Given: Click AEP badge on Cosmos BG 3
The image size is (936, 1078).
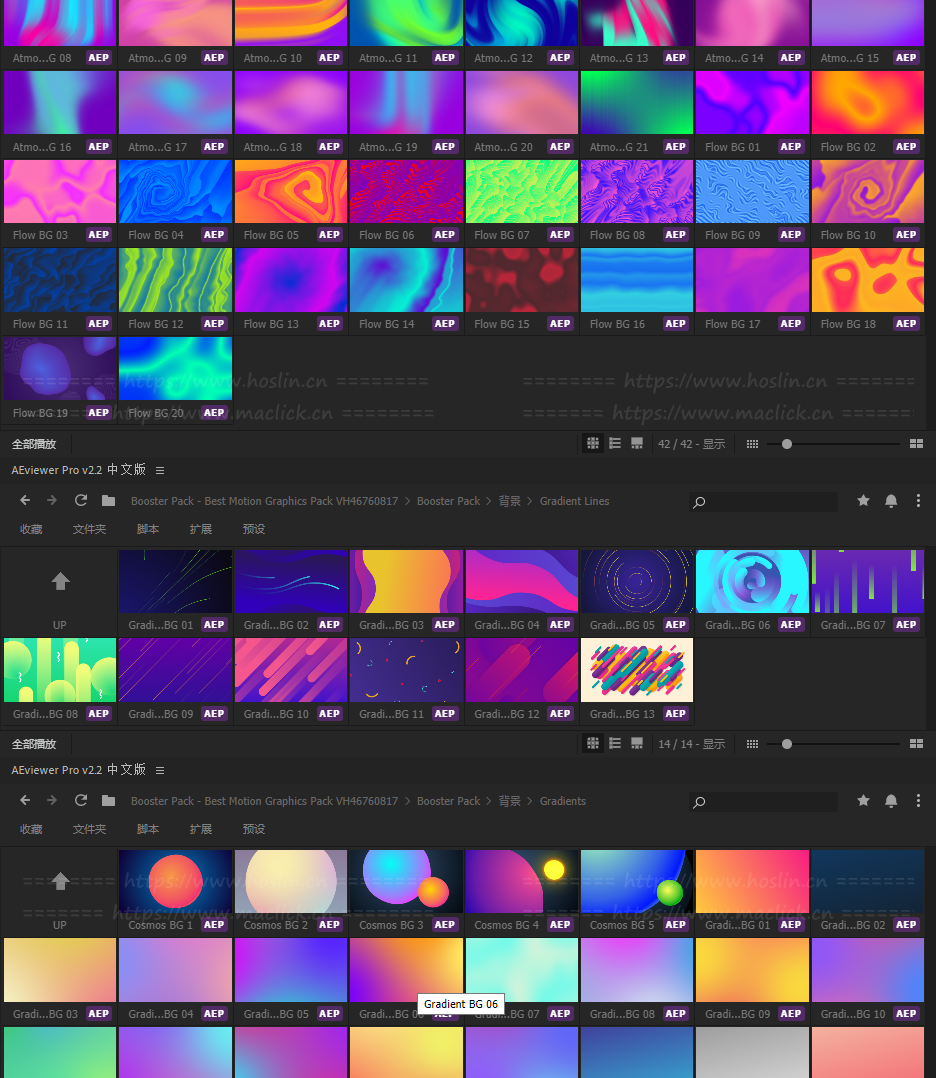Looking at the screenshot, I should [x=444, y=925].
